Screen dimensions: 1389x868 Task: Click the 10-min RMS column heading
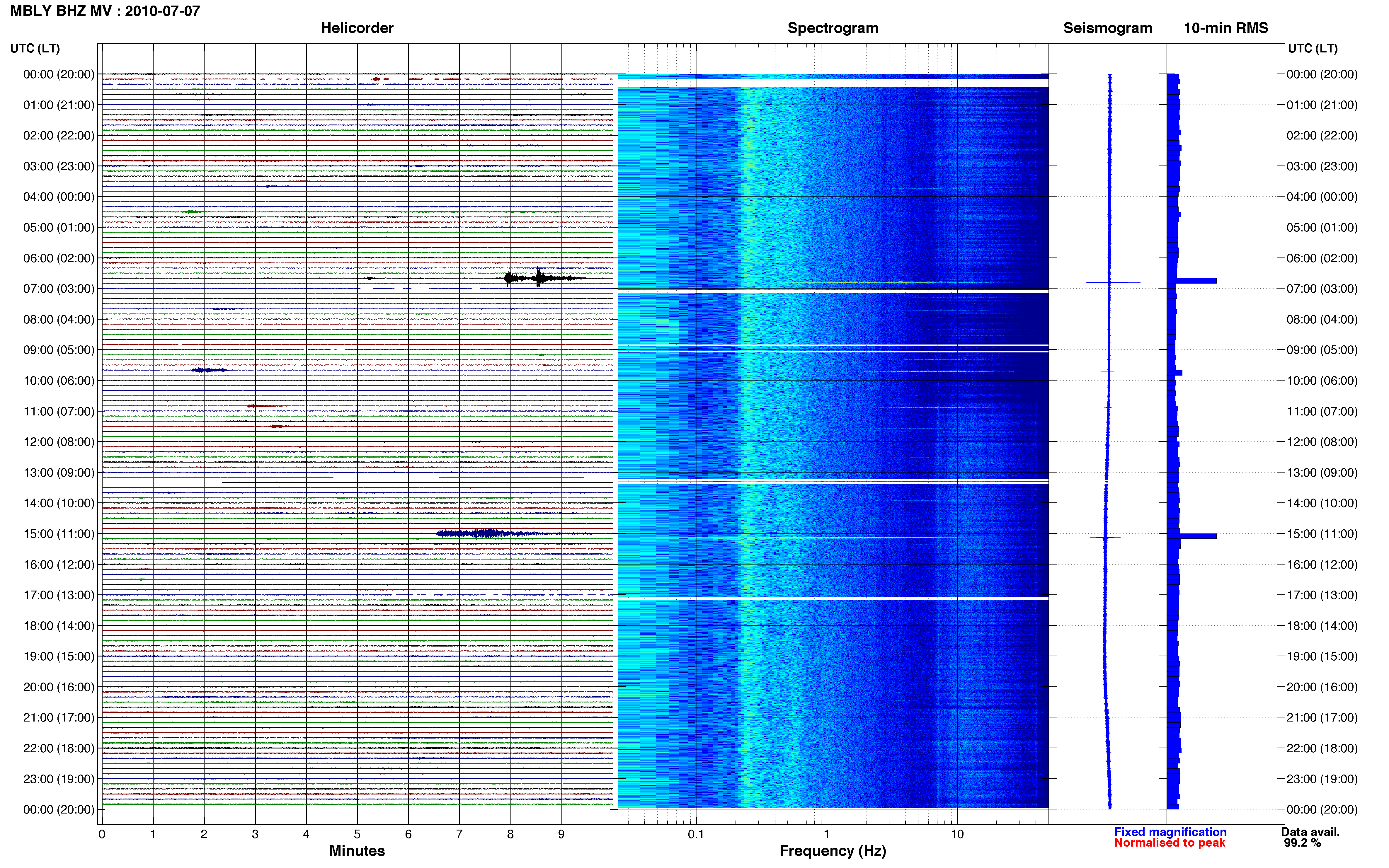tap(1226, 28)
